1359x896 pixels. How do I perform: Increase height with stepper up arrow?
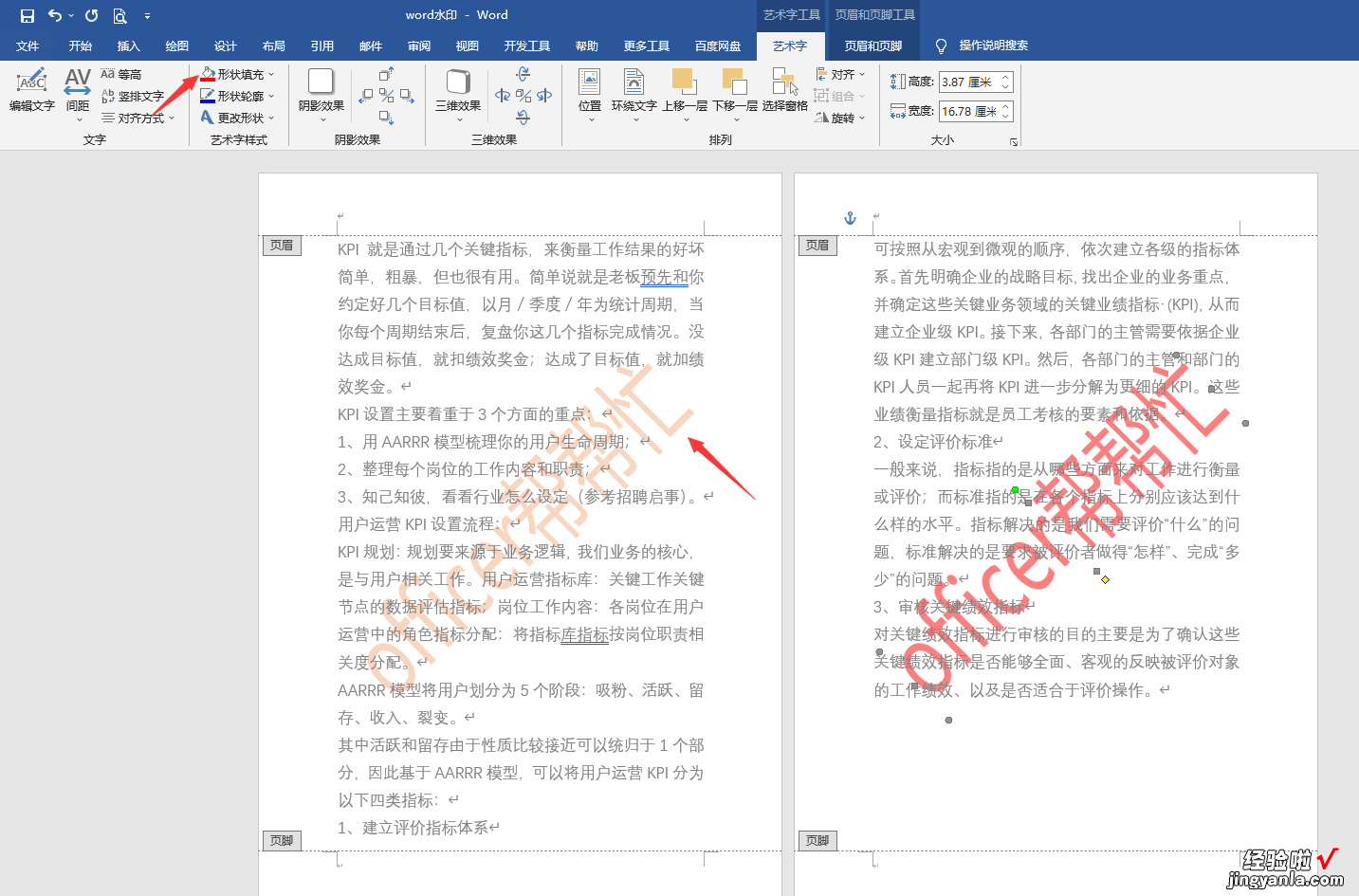(1006, 78)
